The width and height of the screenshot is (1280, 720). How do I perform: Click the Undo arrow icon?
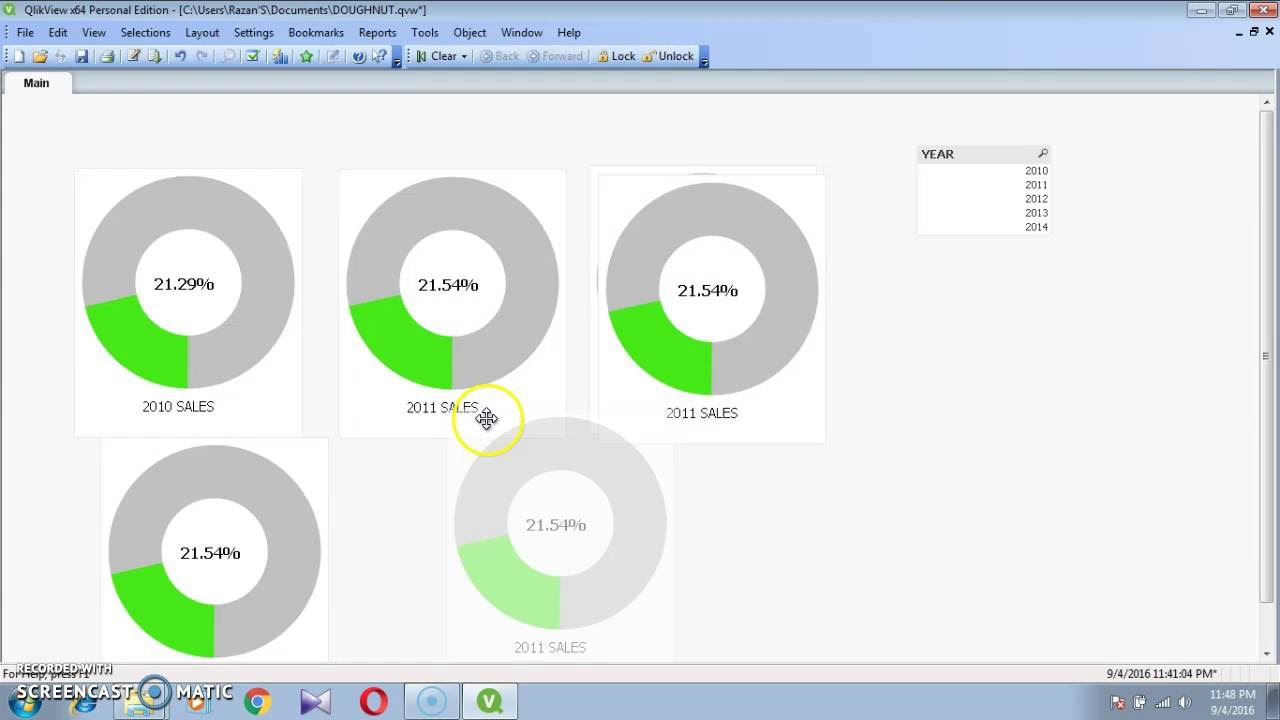click(180, 57)
